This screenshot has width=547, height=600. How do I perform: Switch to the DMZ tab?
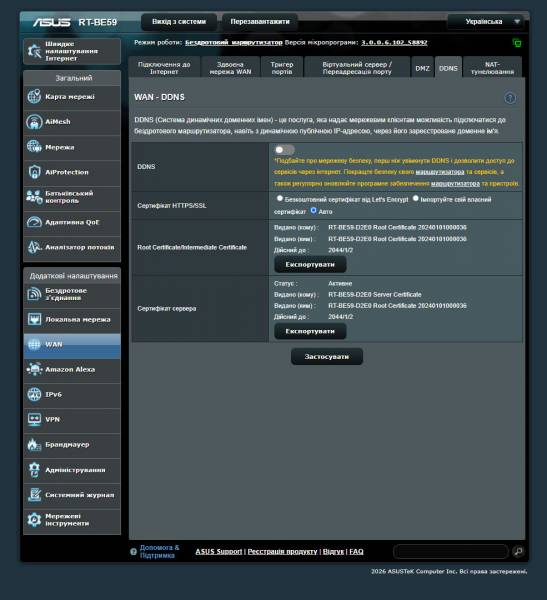[423, 68]
